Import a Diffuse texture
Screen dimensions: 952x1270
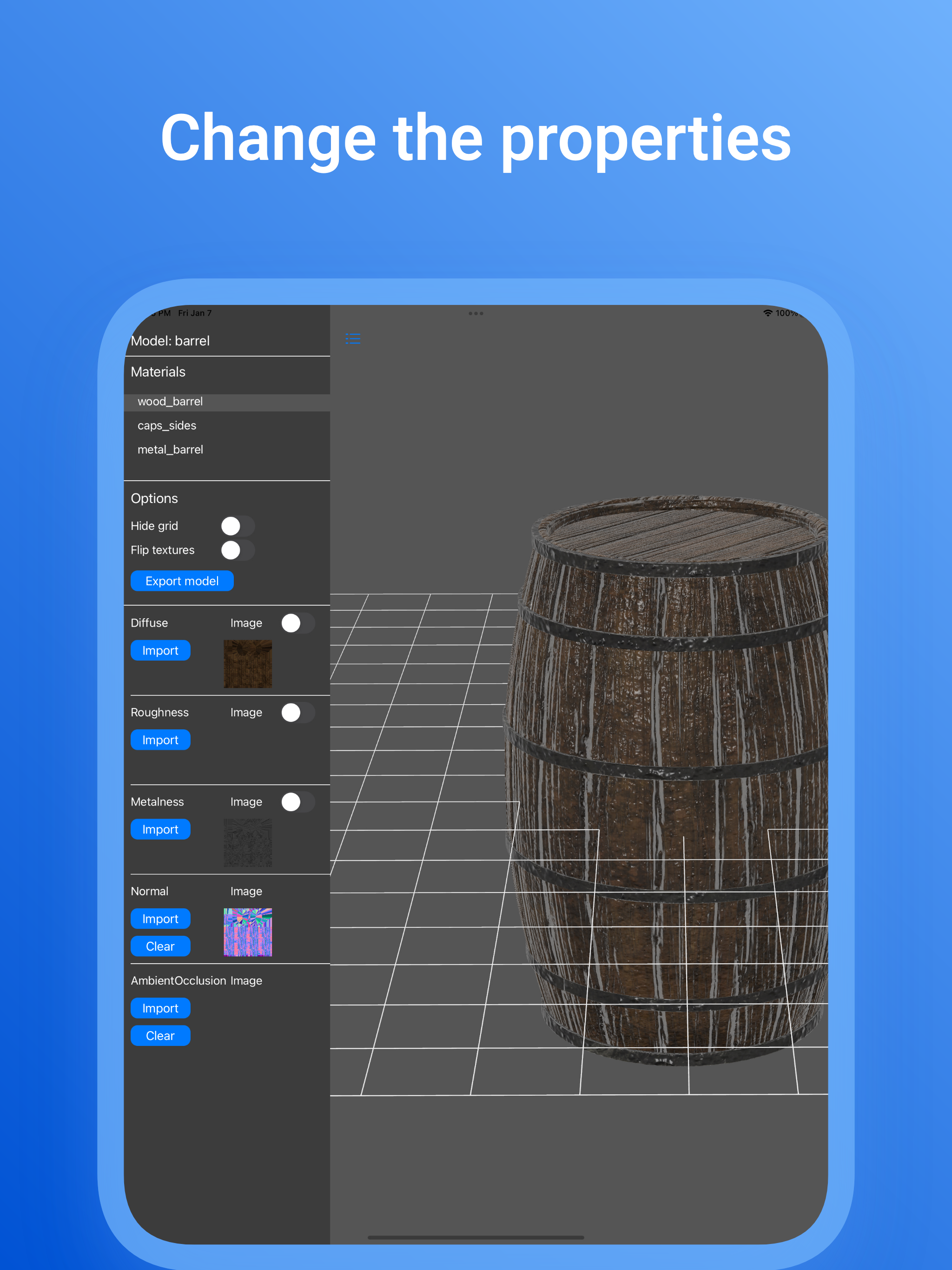[160, 650]
